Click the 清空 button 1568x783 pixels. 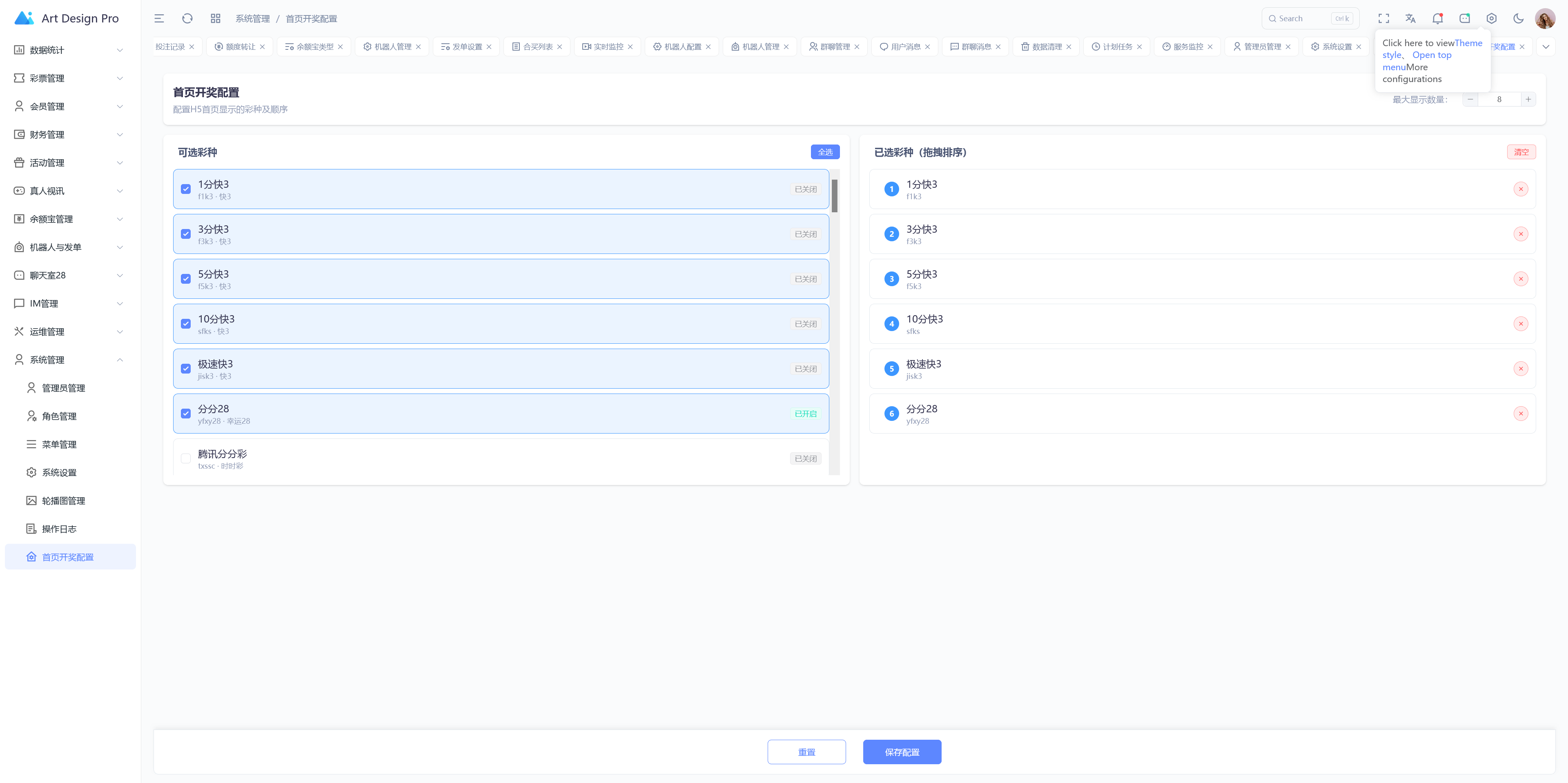pyautogui.click(x=1521, y=152)
